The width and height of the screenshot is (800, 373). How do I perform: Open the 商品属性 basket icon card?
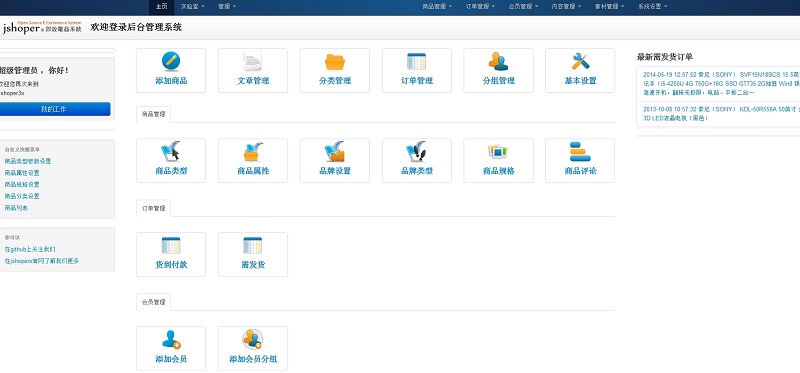(x=253, y=161)
